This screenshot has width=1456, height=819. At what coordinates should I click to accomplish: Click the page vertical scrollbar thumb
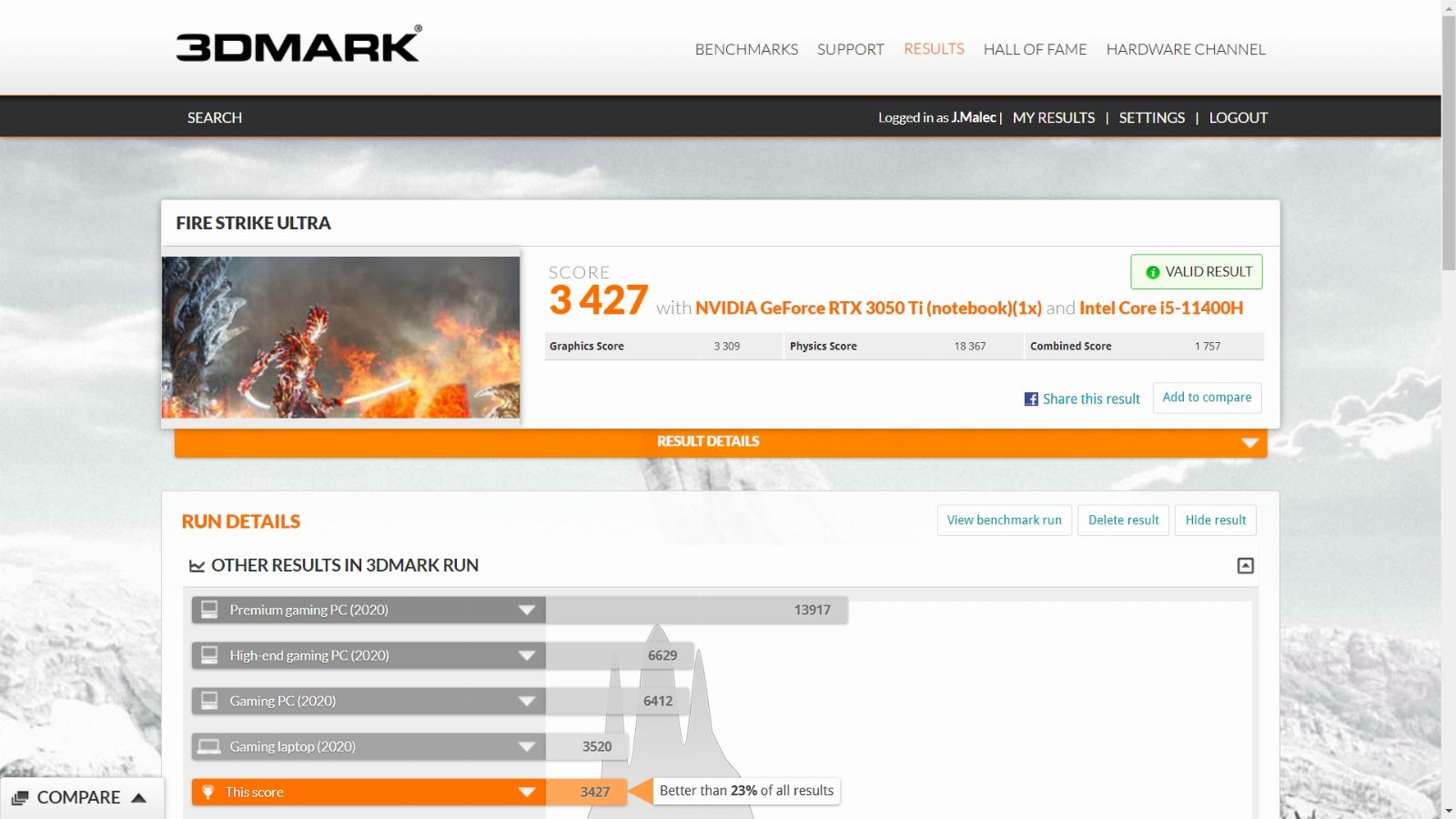[1449, 142]
